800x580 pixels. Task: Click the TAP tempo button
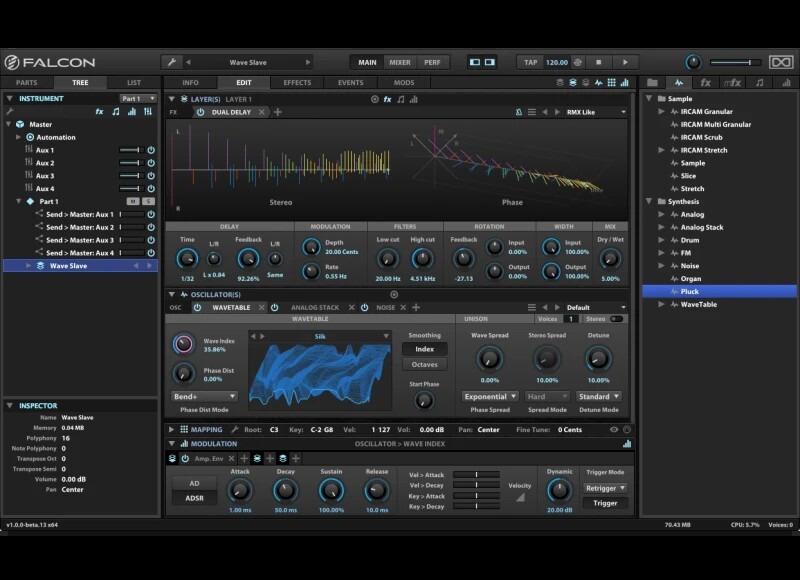531,62
